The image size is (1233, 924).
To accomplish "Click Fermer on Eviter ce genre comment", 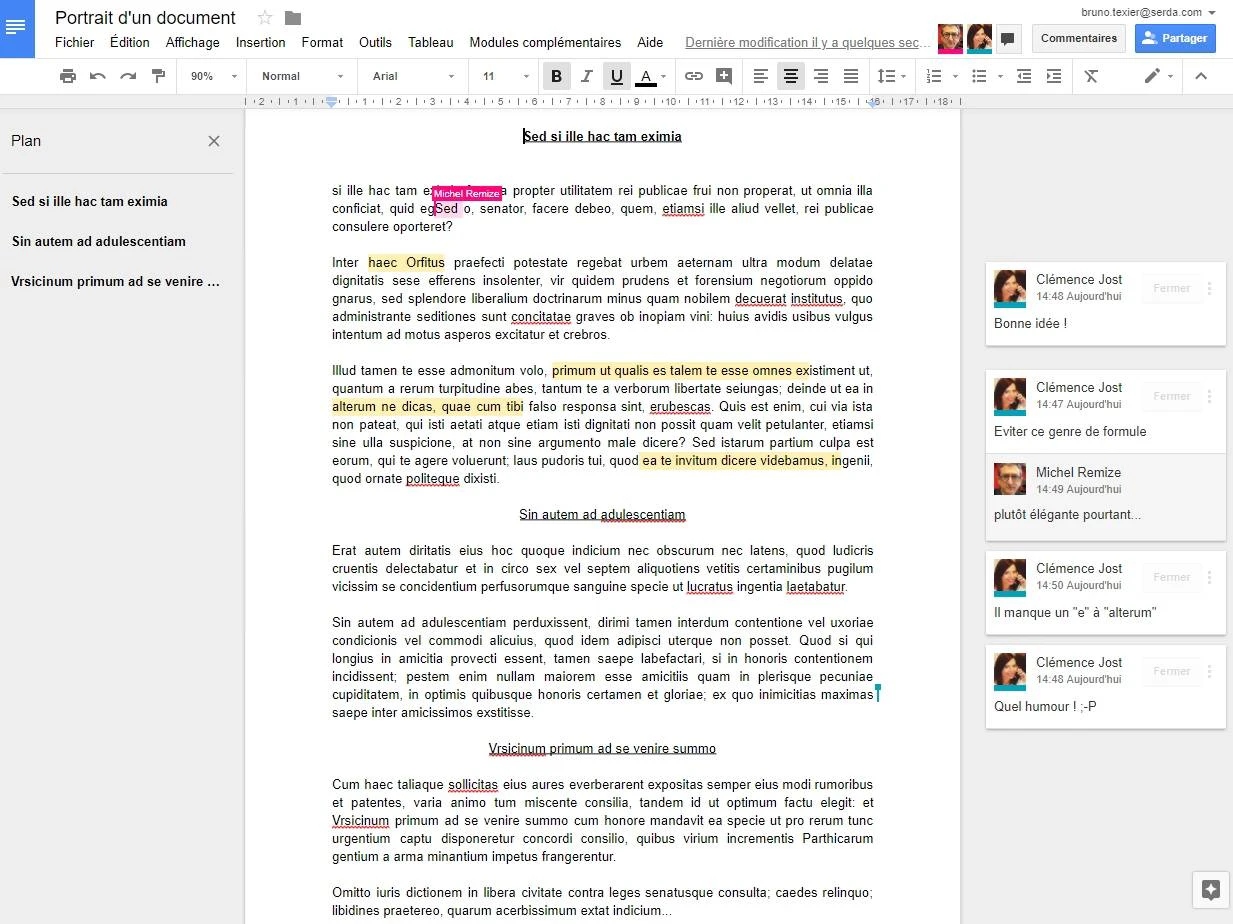I will click(x=1171, y=396).
